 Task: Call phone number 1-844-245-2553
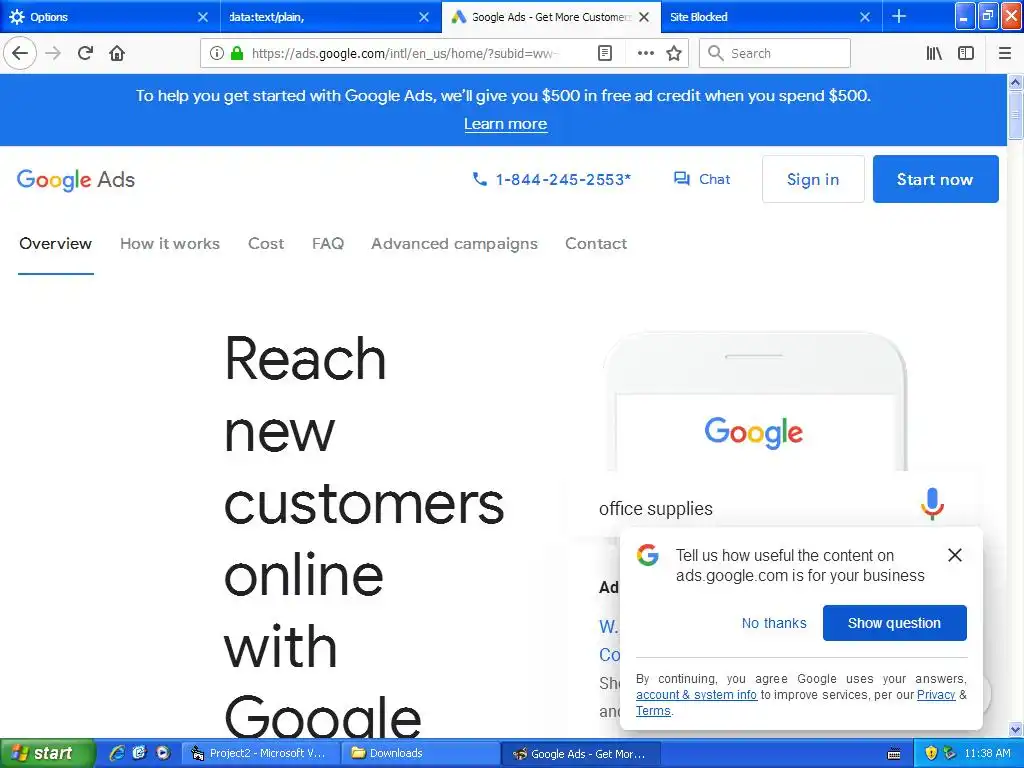563,180
